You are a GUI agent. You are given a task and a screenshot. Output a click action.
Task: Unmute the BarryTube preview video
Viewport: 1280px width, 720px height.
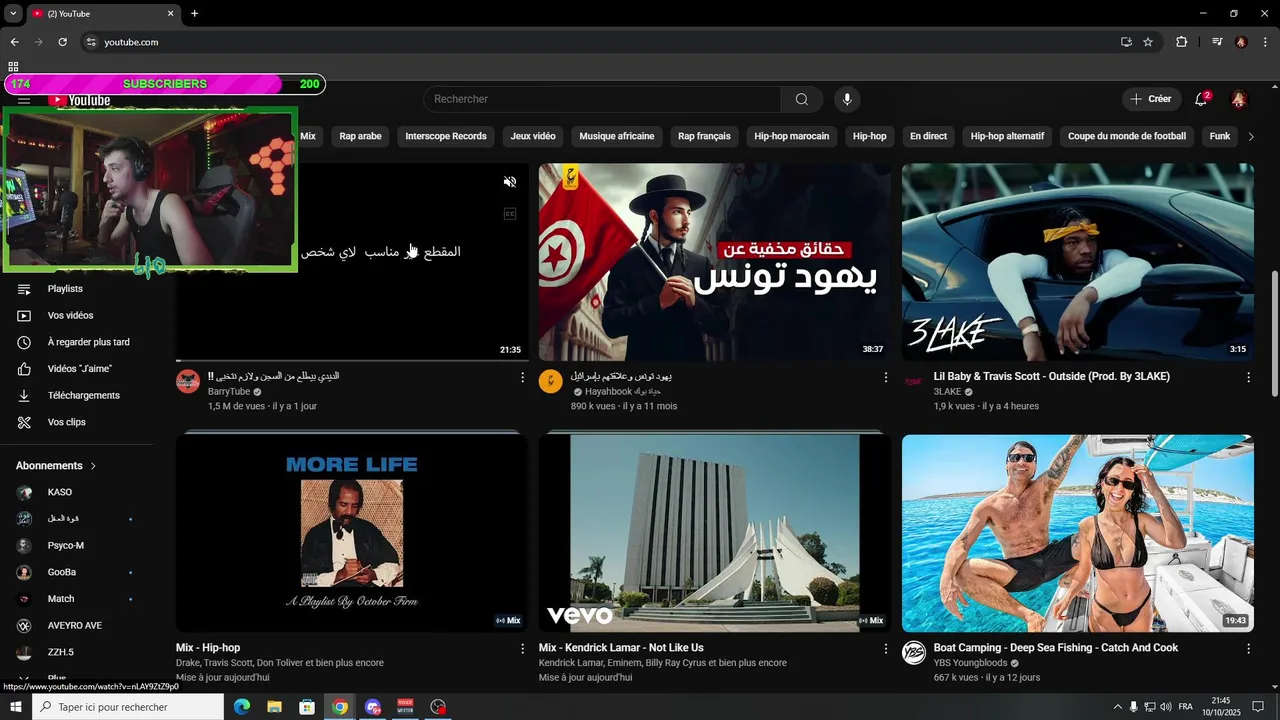[x=510, y=182]
